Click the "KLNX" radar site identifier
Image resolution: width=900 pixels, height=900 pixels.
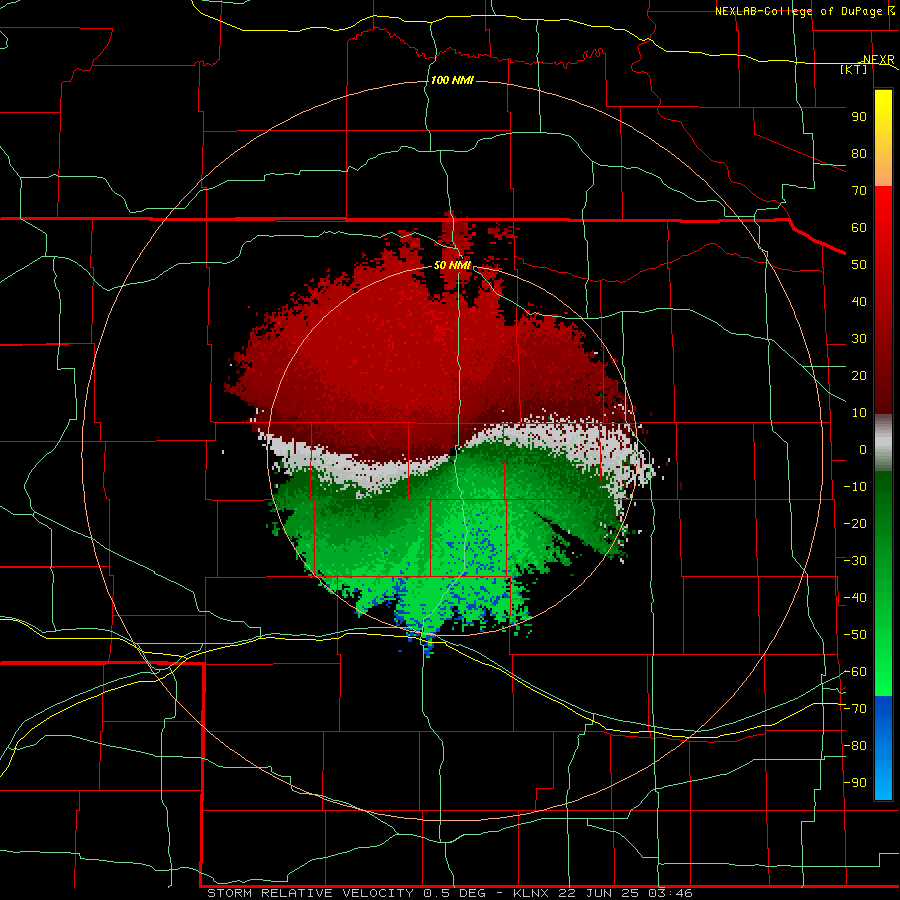coord(531,893)
